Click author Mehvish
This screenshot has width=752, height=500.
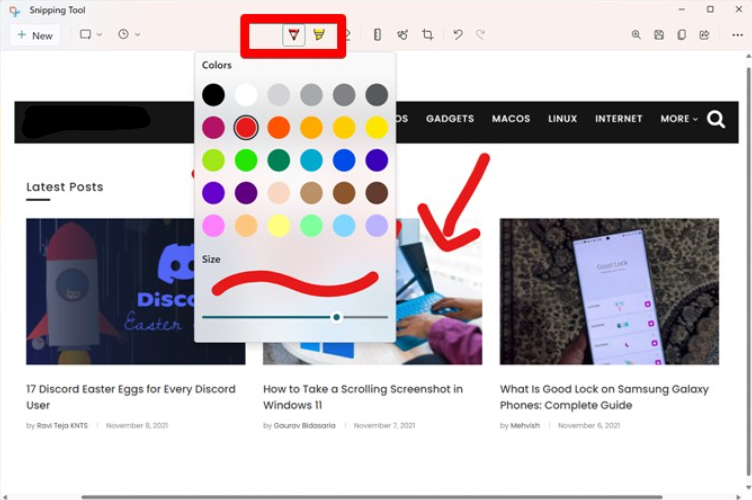pyautogui.click(x=525, y=425)
